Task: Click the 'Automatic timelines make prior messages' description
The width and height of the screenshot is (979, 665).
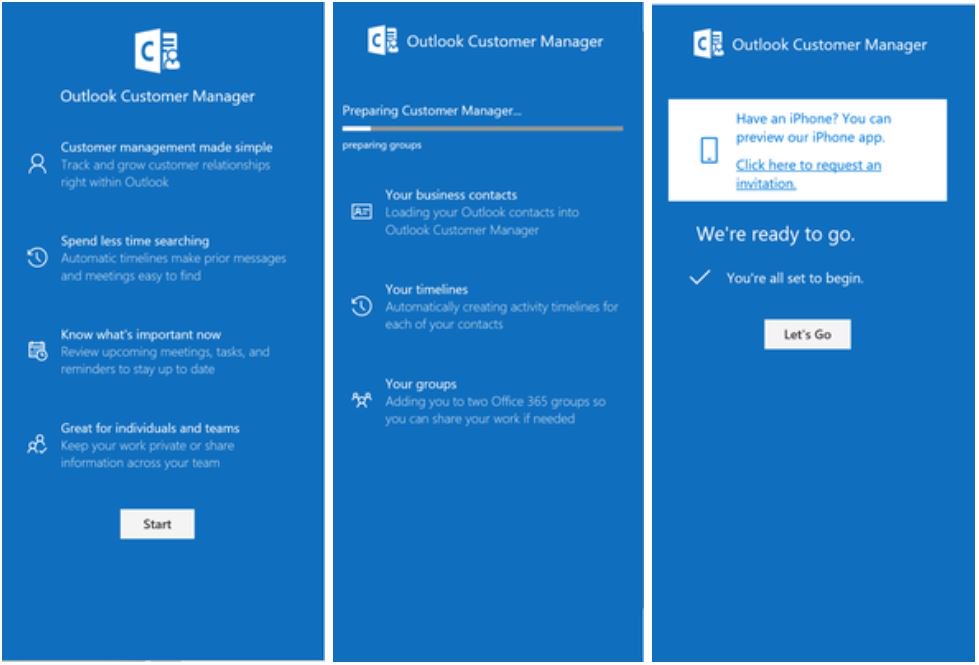Action: point(174,267)
